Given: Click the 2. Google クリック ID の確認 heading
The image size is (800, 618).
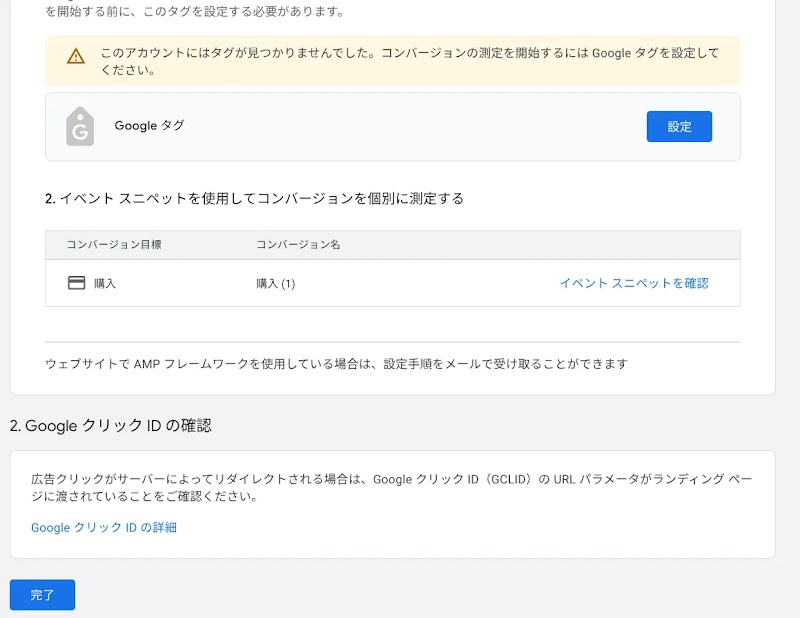Looking at the screenshot, I should (111, 425).
